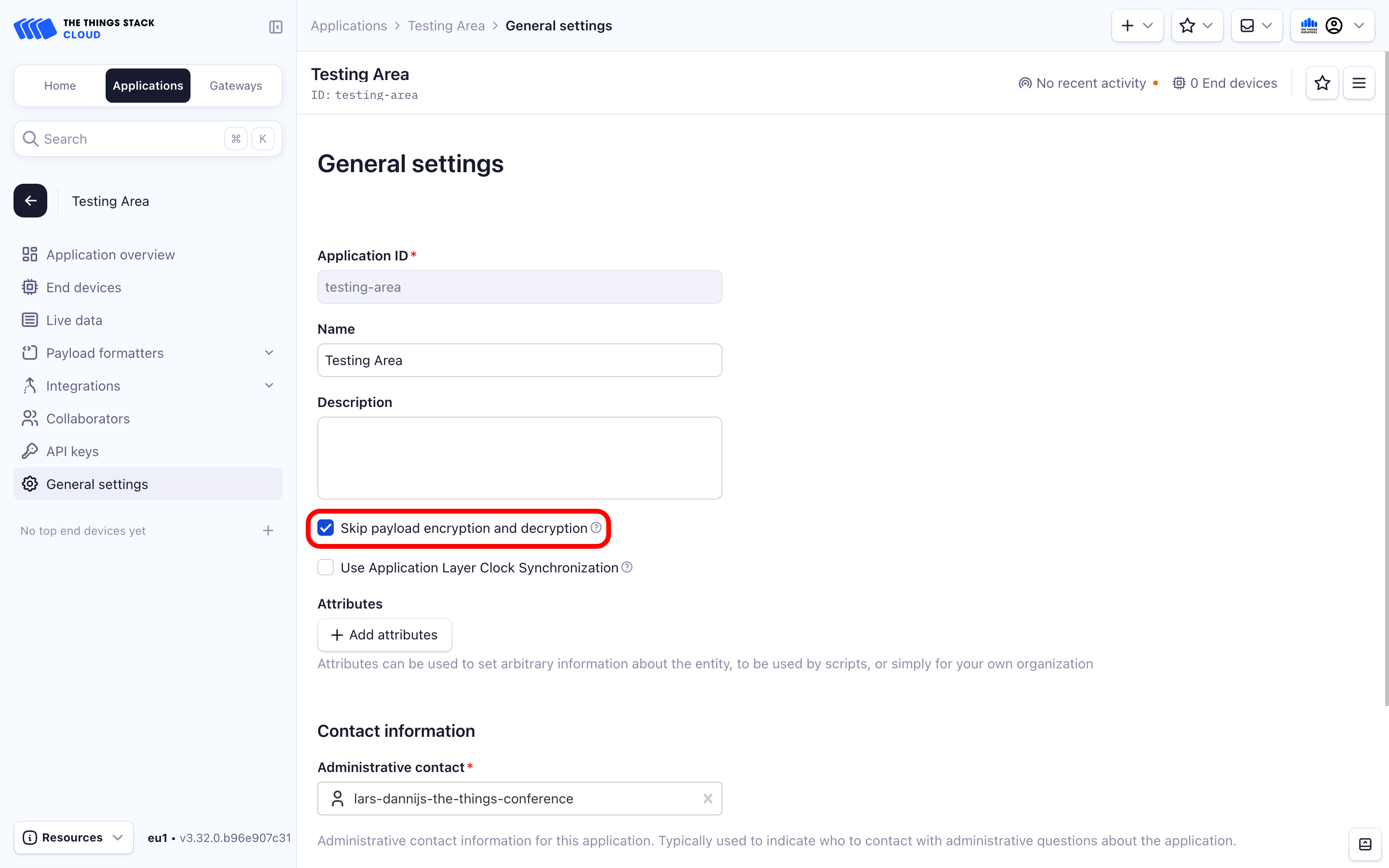Collapse the left sidebar panel
The height and width of the screenshot is (868, 1389).
275,27
